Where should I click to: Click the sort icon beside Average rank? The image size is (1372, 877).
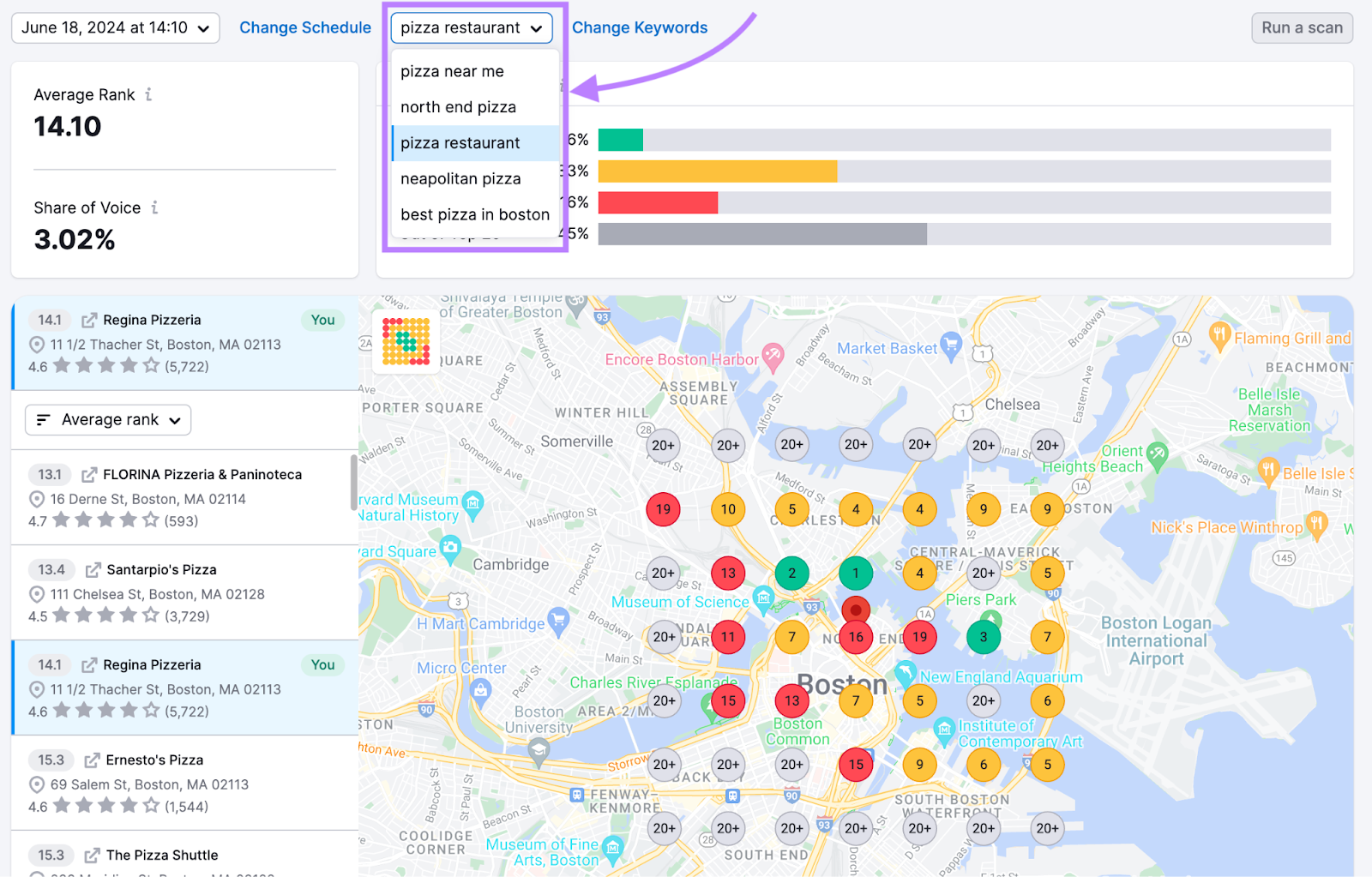[44, 419]
